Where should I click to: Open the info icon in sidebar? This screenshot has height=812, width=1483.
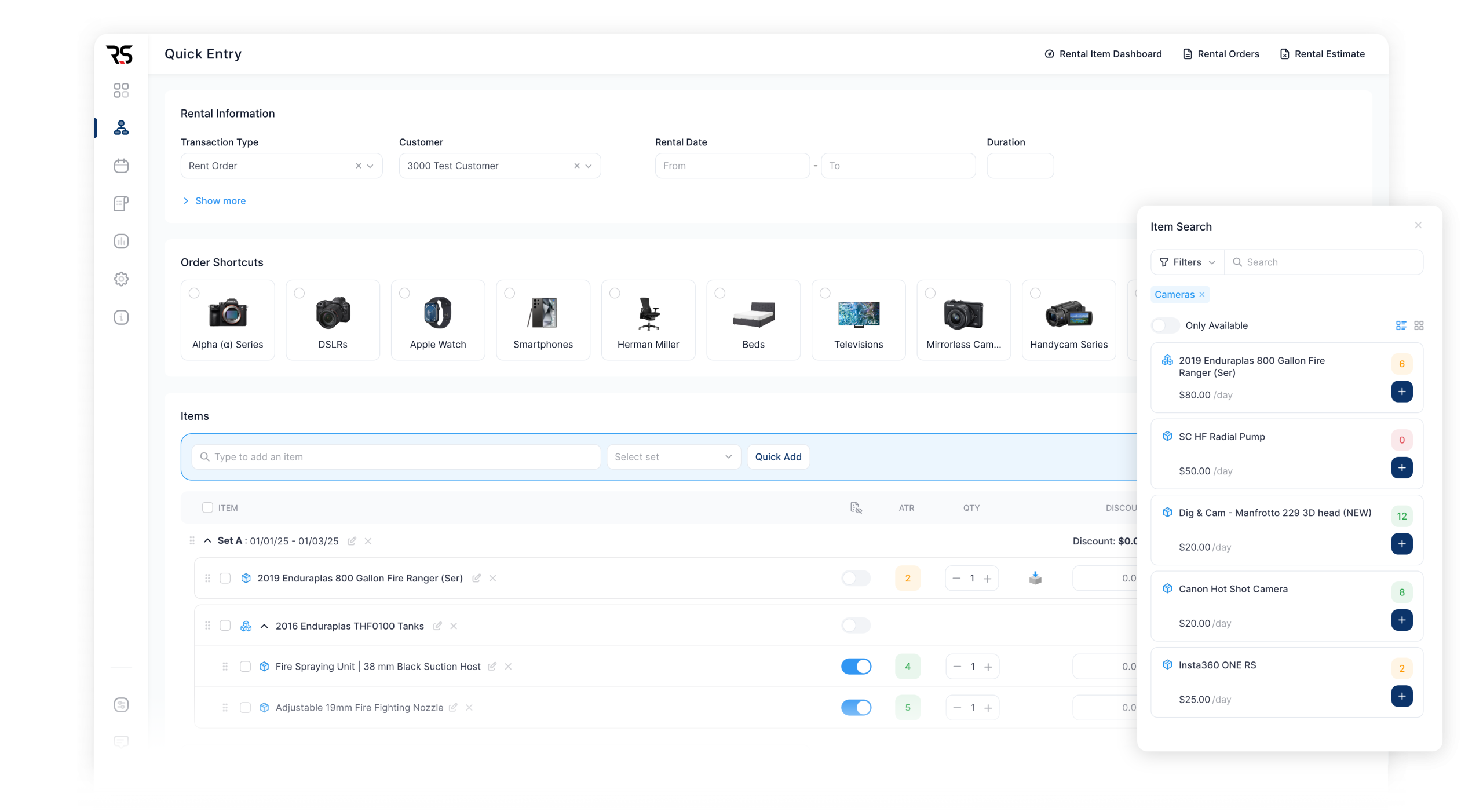coord(121,317)
